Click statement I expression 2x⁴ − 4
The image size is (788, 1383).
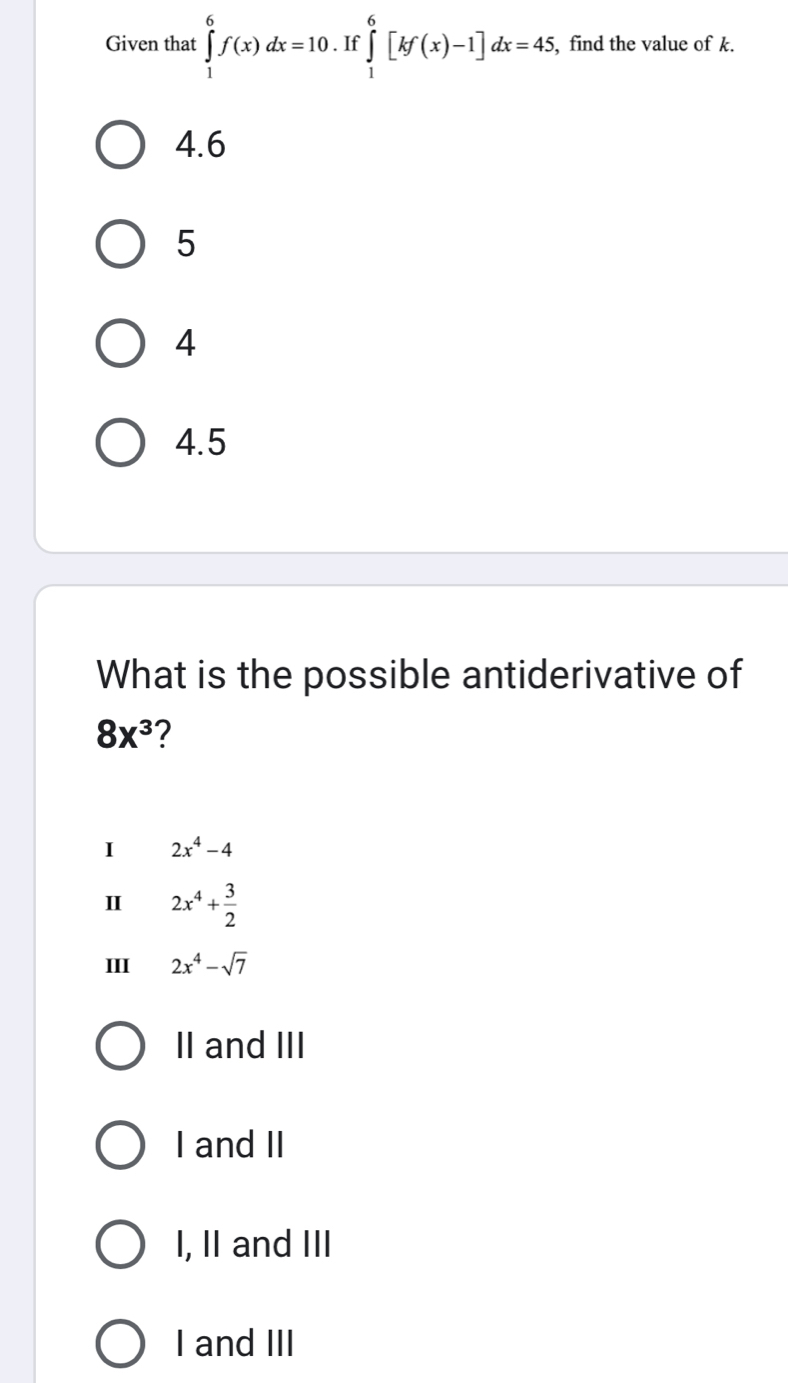pos(201,850)
